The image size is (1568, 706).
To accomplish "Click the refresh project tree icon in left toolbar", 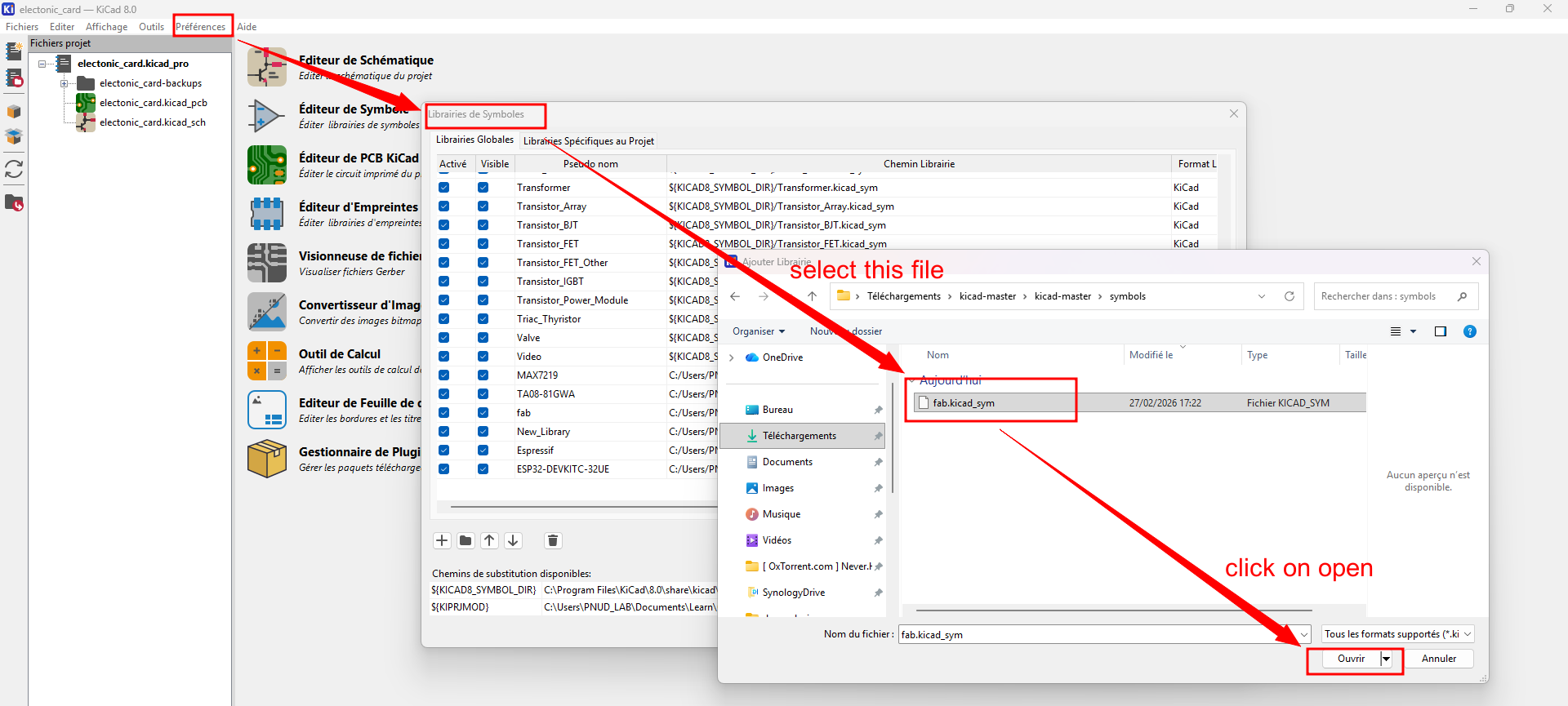I will tap(14, 169).
